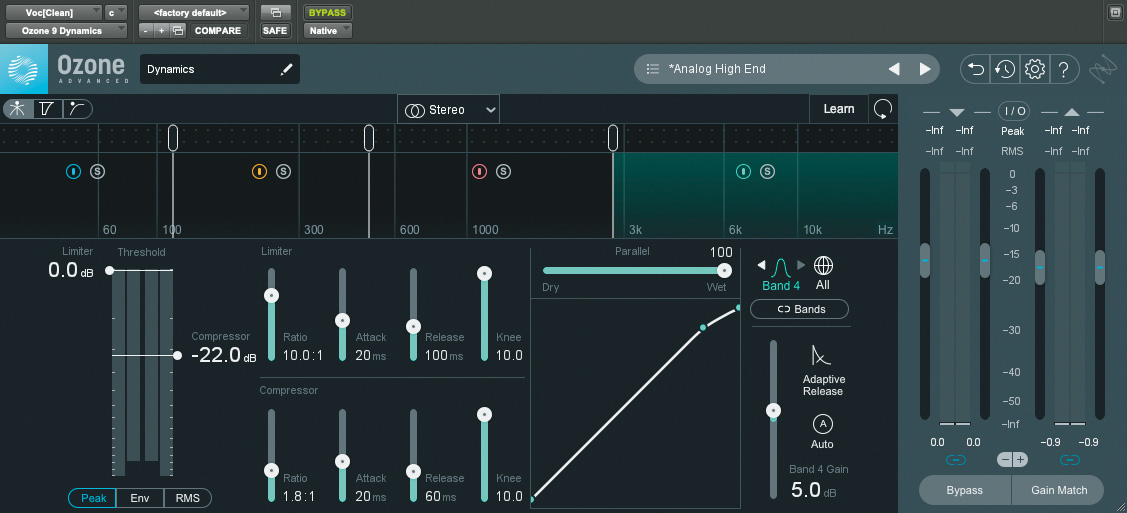Click the plugin window icon next to factory default
The height and width of the screenshot is (513, 1127).
(x=275, y=12)
